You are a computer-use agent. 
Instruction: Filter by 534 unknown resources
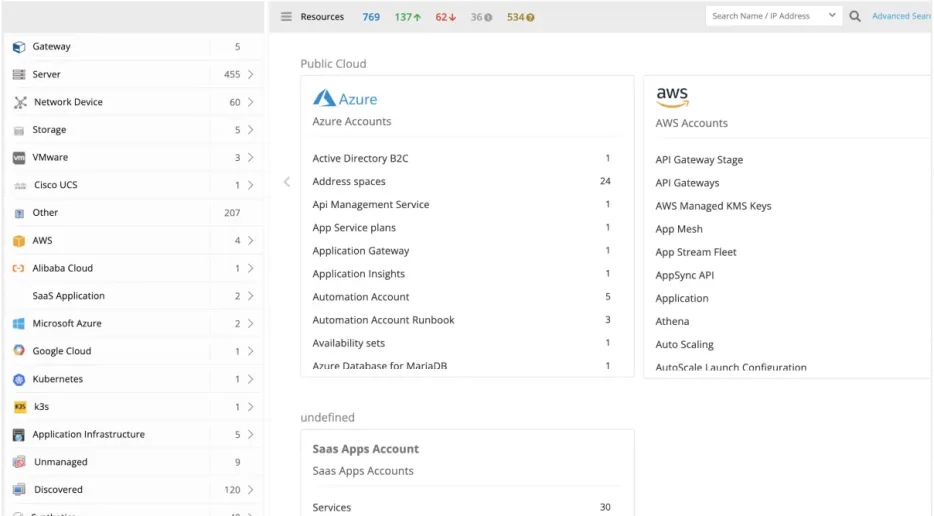pos(521,17)
